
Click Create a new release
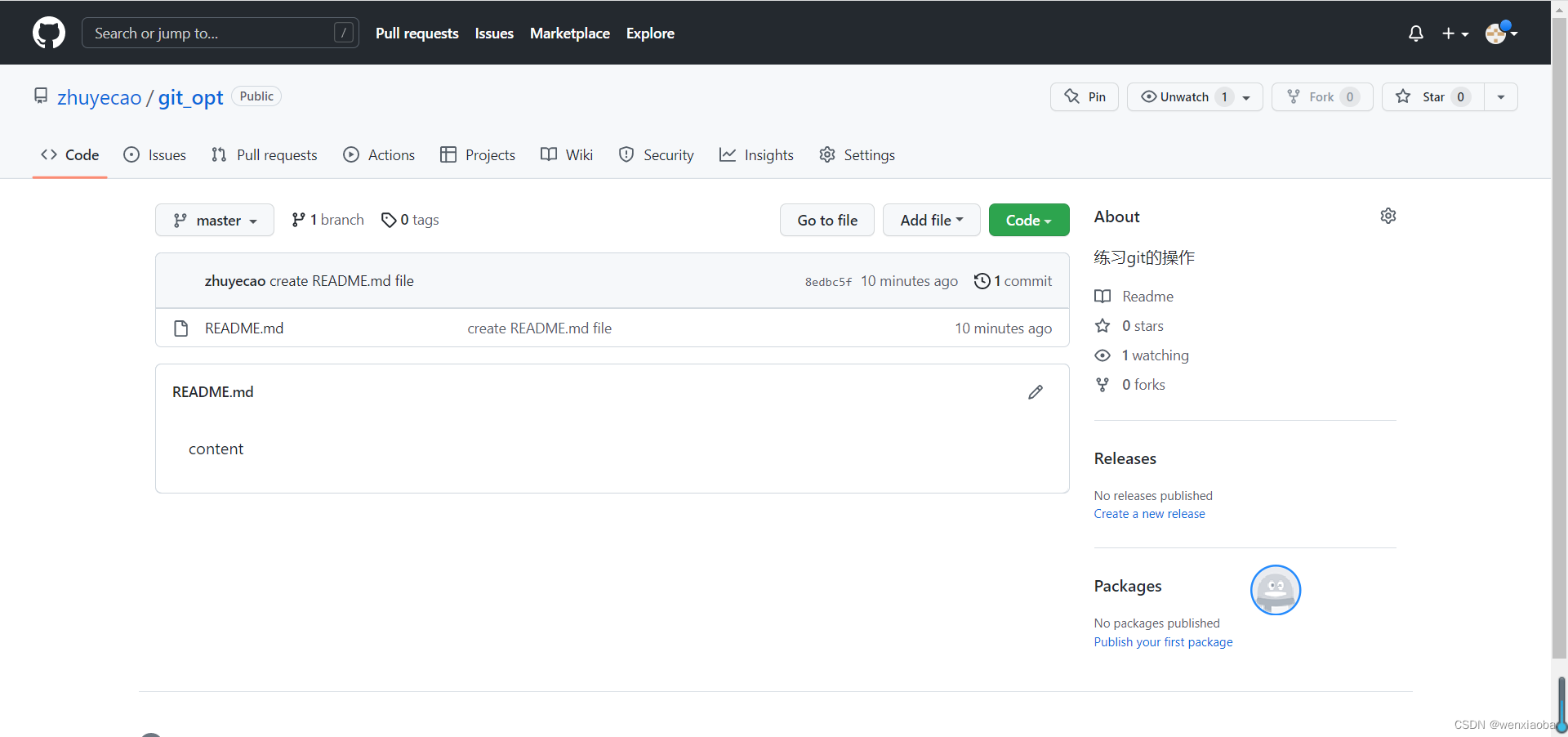[1149, 514]
